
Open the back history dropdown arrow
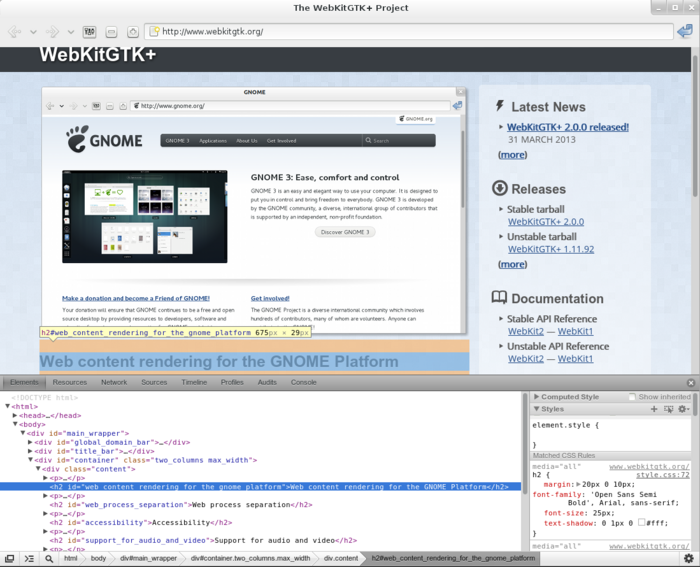click(x=33, y=32)
